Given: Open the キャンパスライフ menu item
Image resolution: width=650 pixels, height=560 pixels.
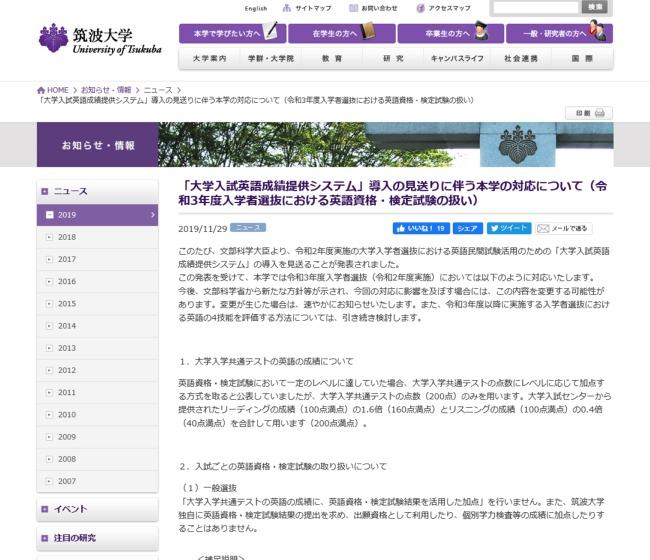Looking at the screenshot, I should [457, 58].
